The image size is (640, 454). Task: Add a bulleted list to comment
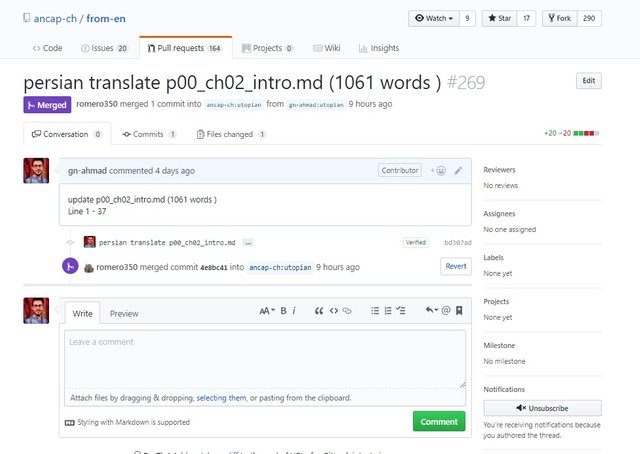(x=374, y=312)
